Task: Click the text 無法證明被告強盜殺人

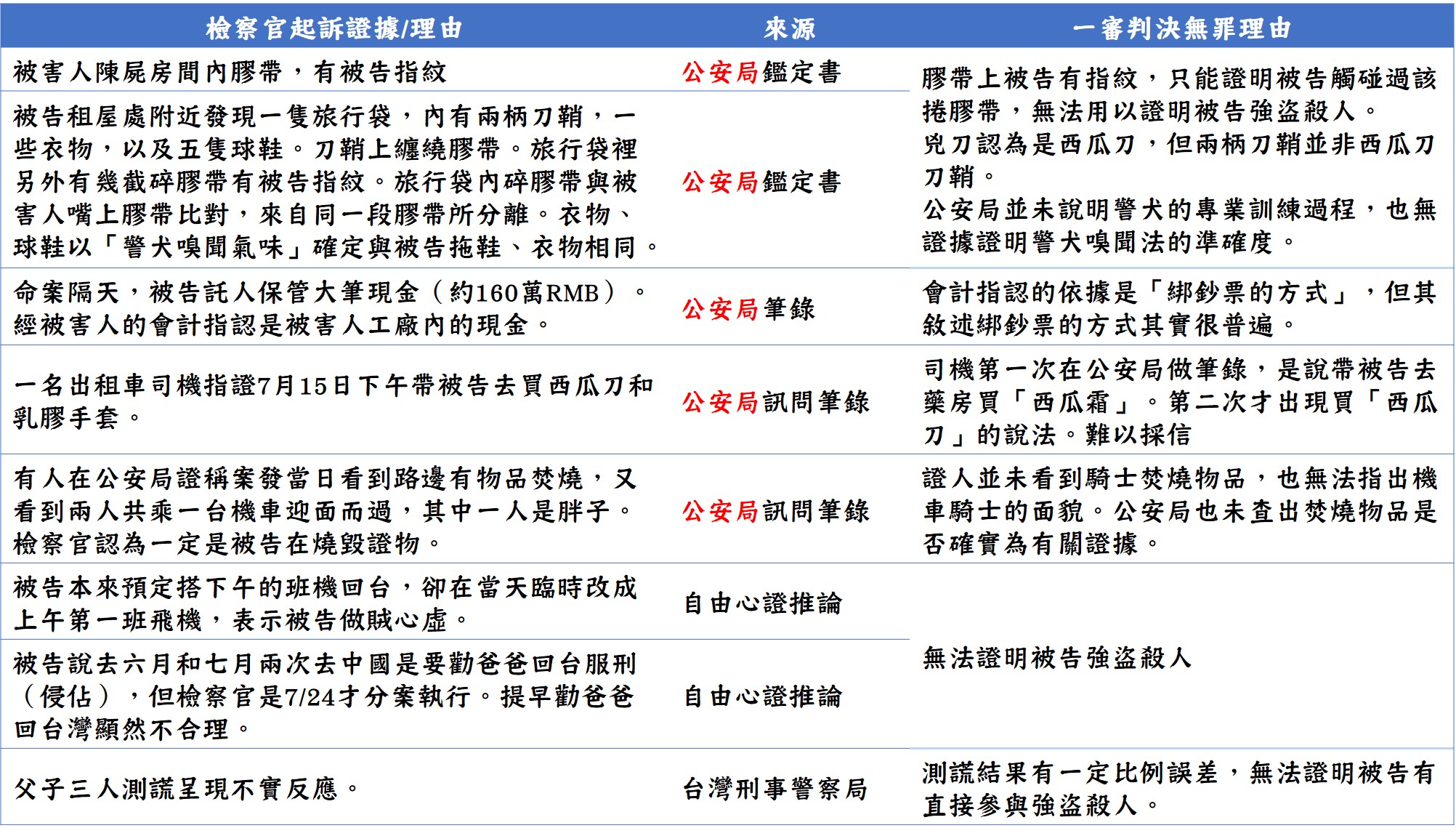Action: click(x=1057, y=657)
